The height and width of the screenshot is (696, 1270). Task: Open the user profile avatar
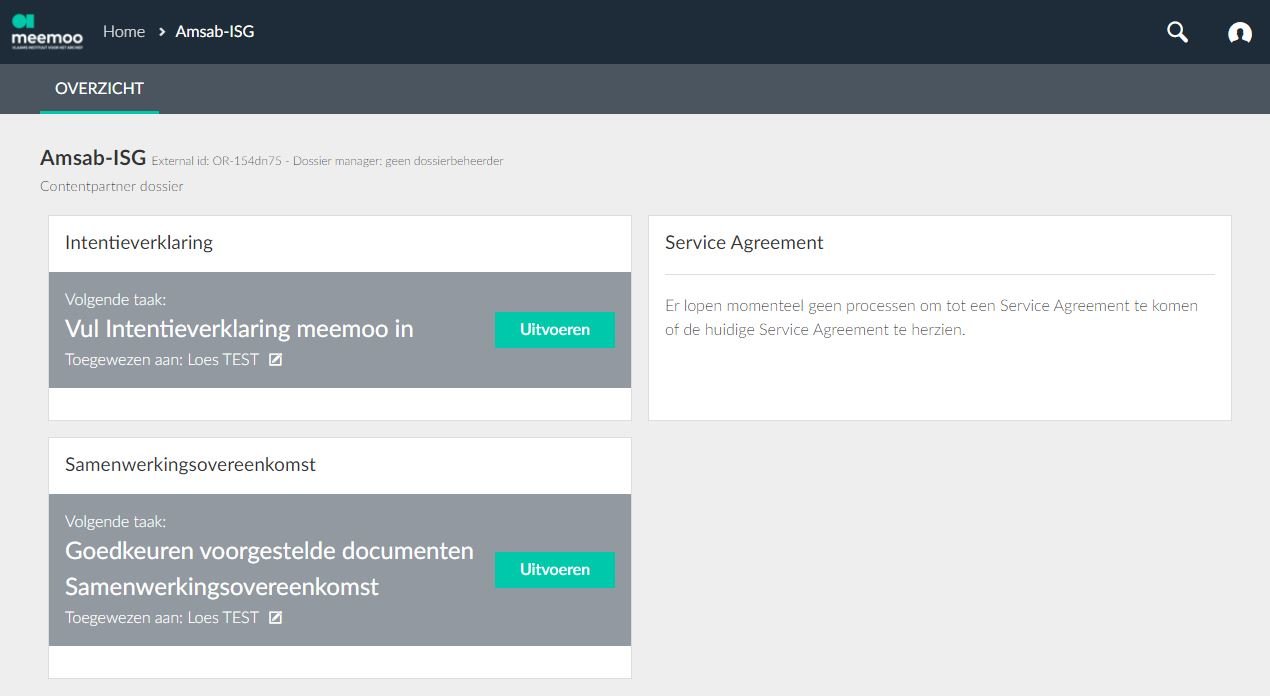[x=1240, y=33]
